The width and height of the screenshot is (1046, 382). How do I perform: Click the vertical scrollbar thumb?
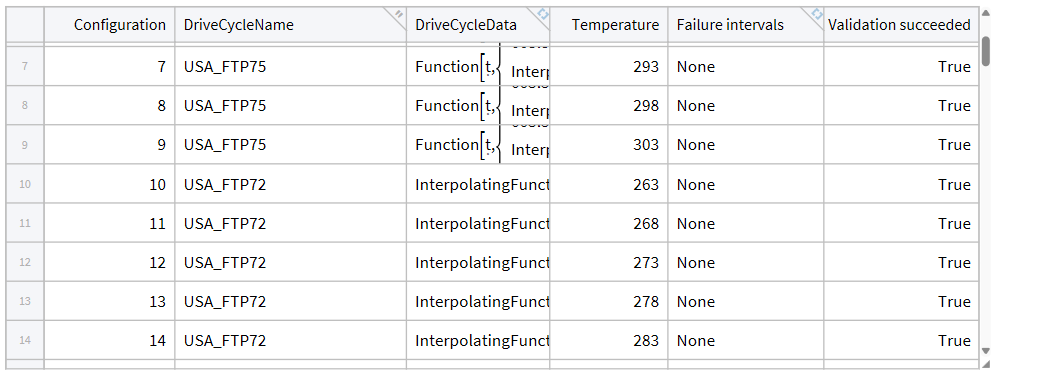click(x=986, y=51)
